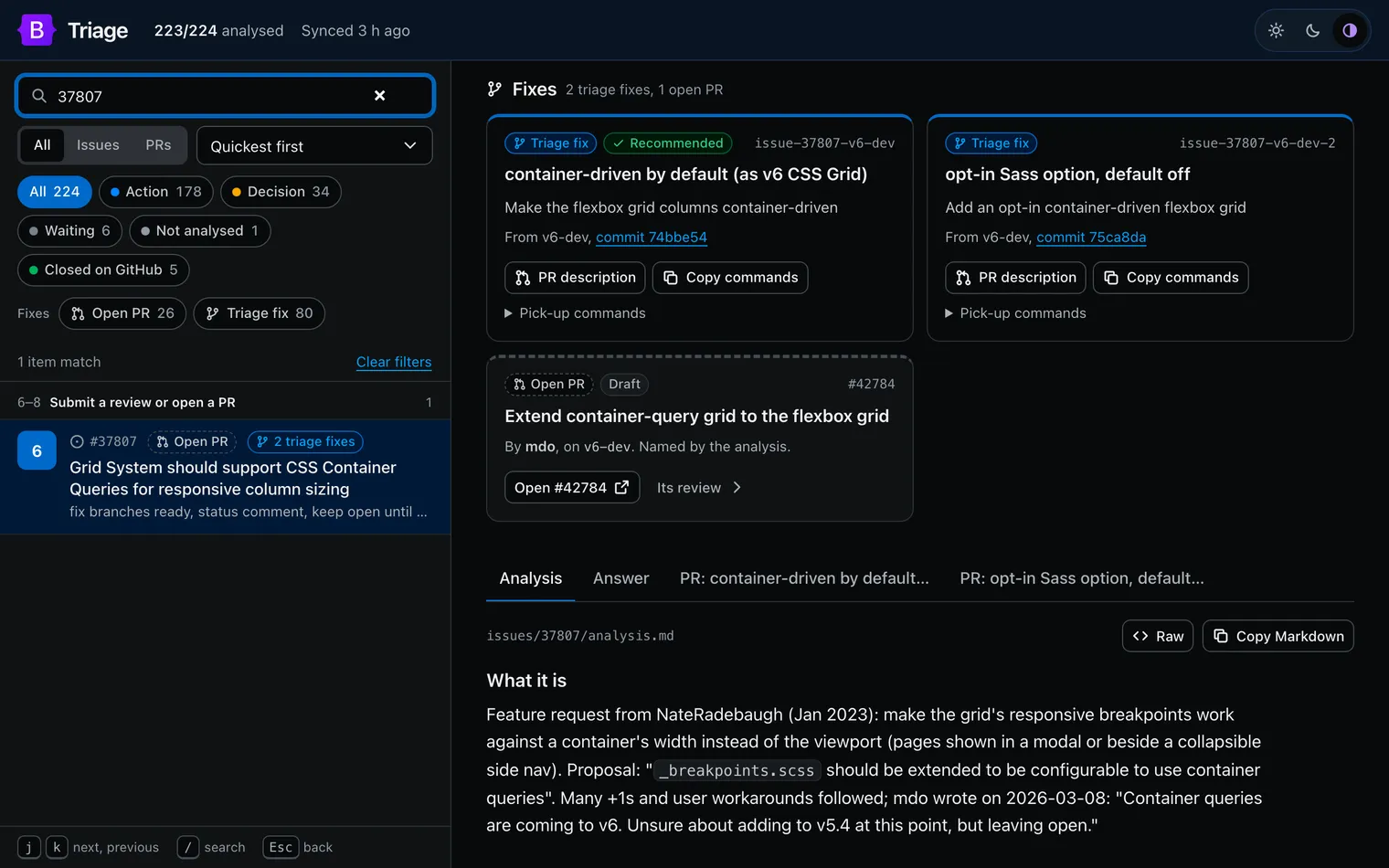Open commit 75ca8da link
1389x868 pixels.
1091,238
